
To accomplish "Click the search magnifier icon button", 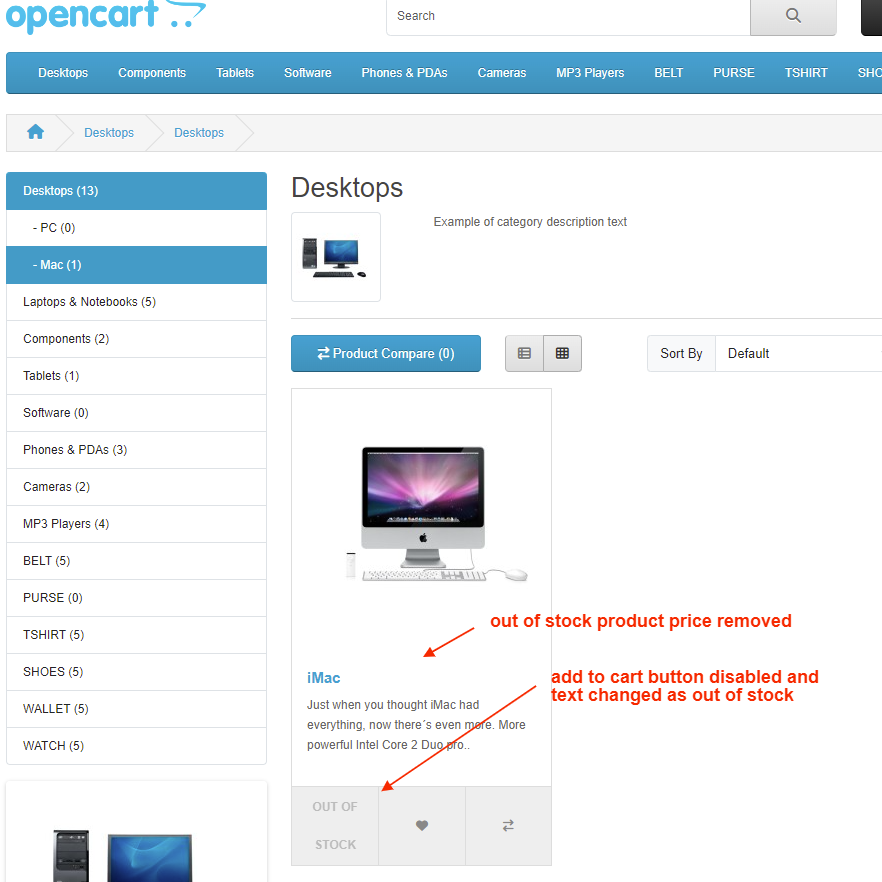I will pos(793,16).
